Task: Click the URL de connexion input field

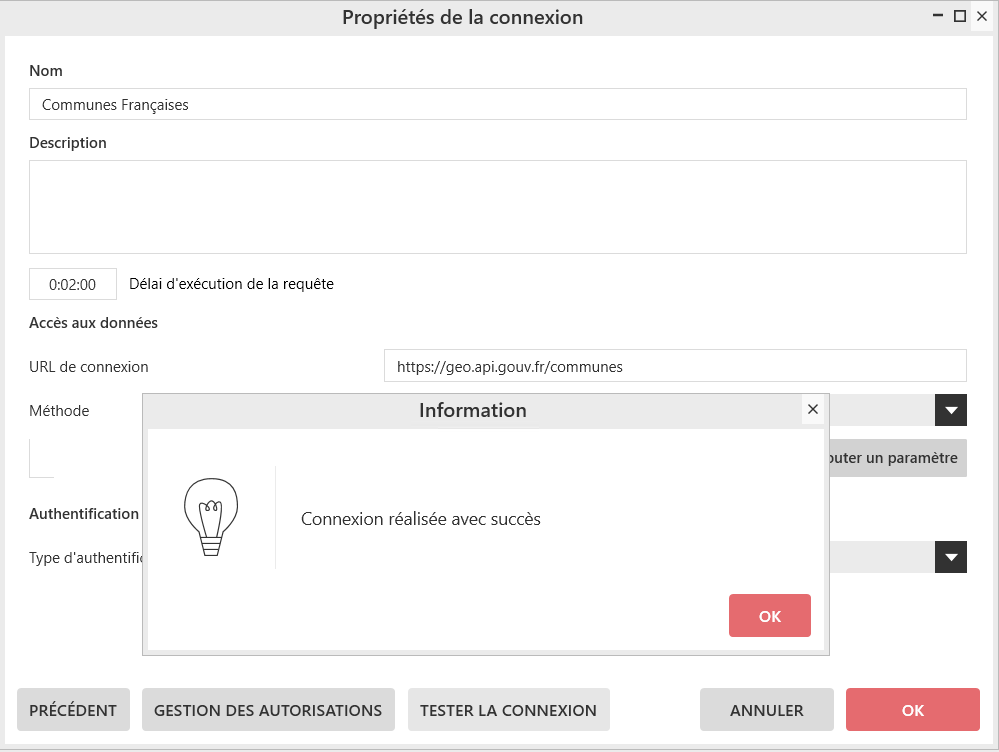Action: 674,366
